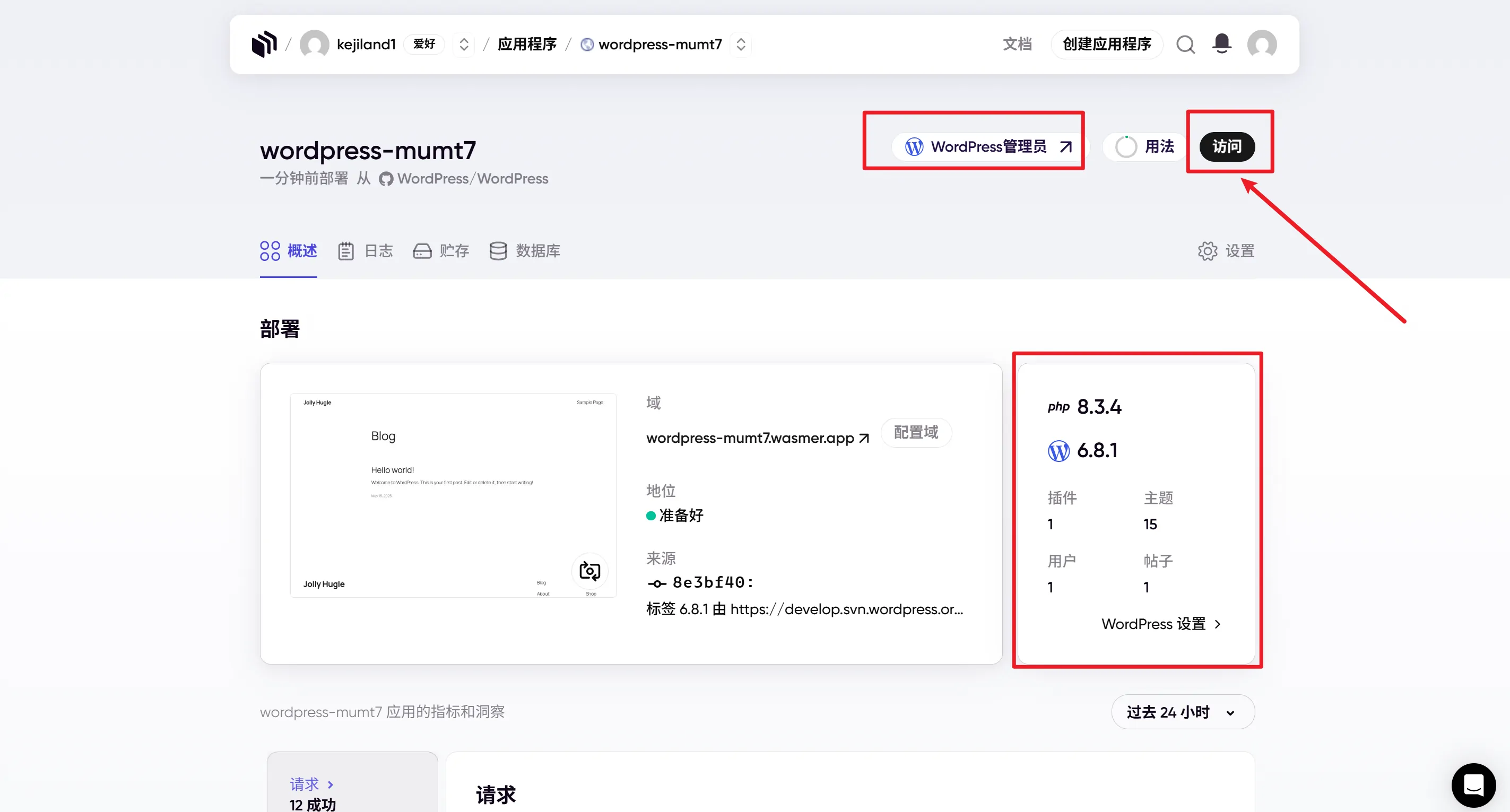This screenshot has width=1510, height=812.
Task: Click the 用法 button
Action: coord(1146,146)
